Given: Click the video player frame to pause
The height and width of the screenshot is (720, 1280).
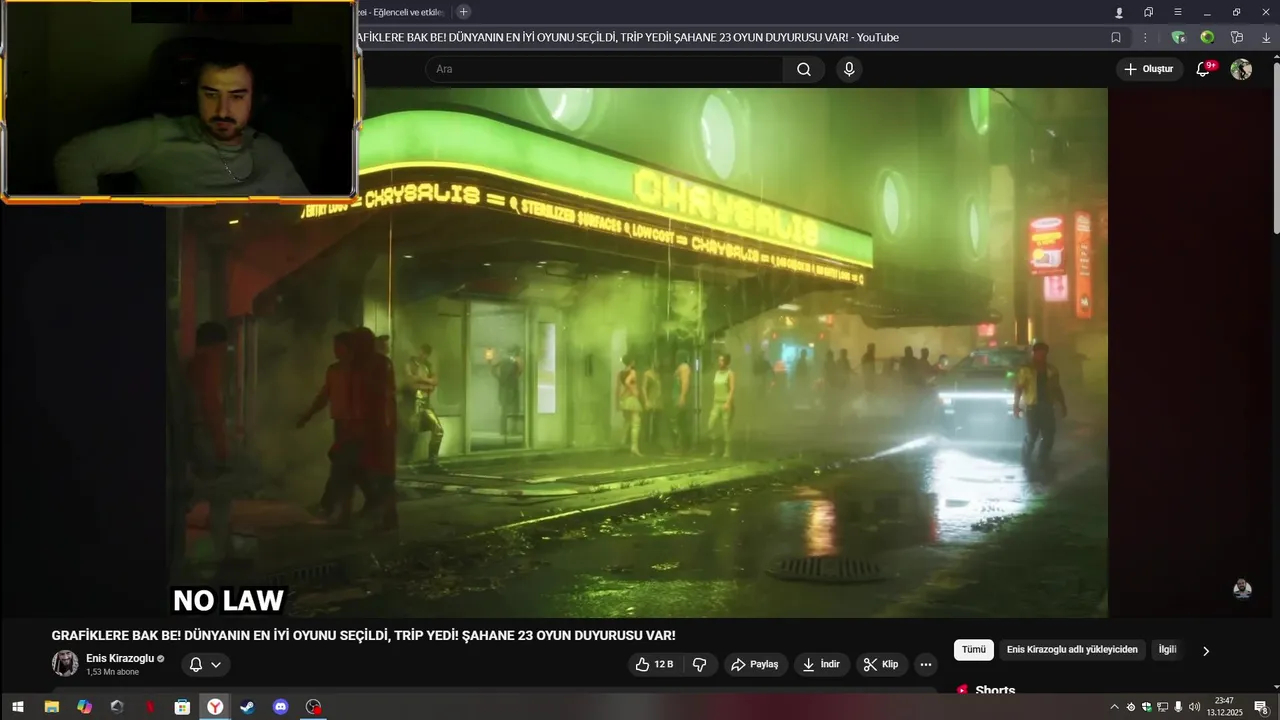Looking at the screenshot, I should tap(637, 352).
